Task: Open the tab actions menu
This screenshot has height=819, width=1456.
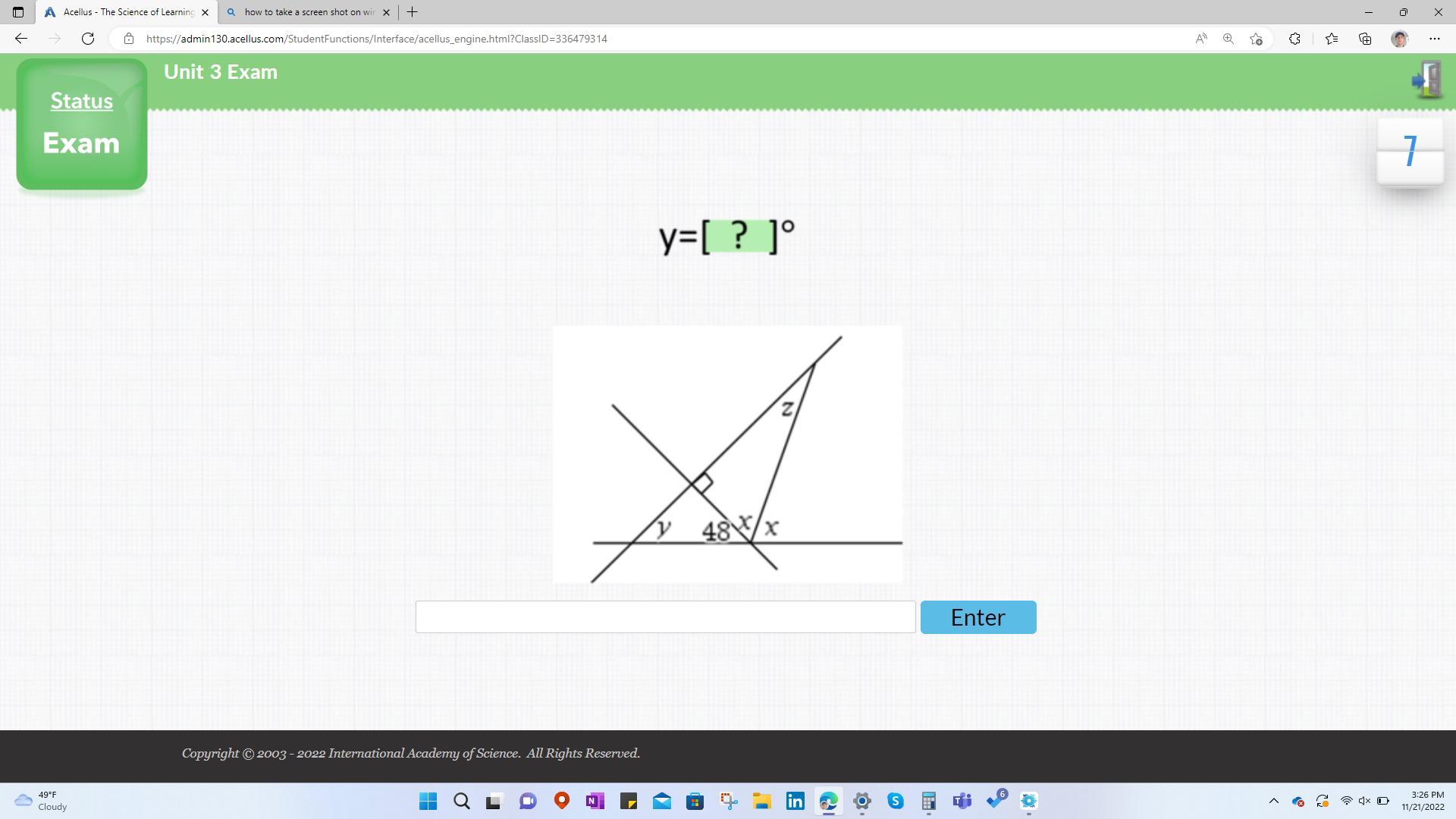Action: [18, 12]
